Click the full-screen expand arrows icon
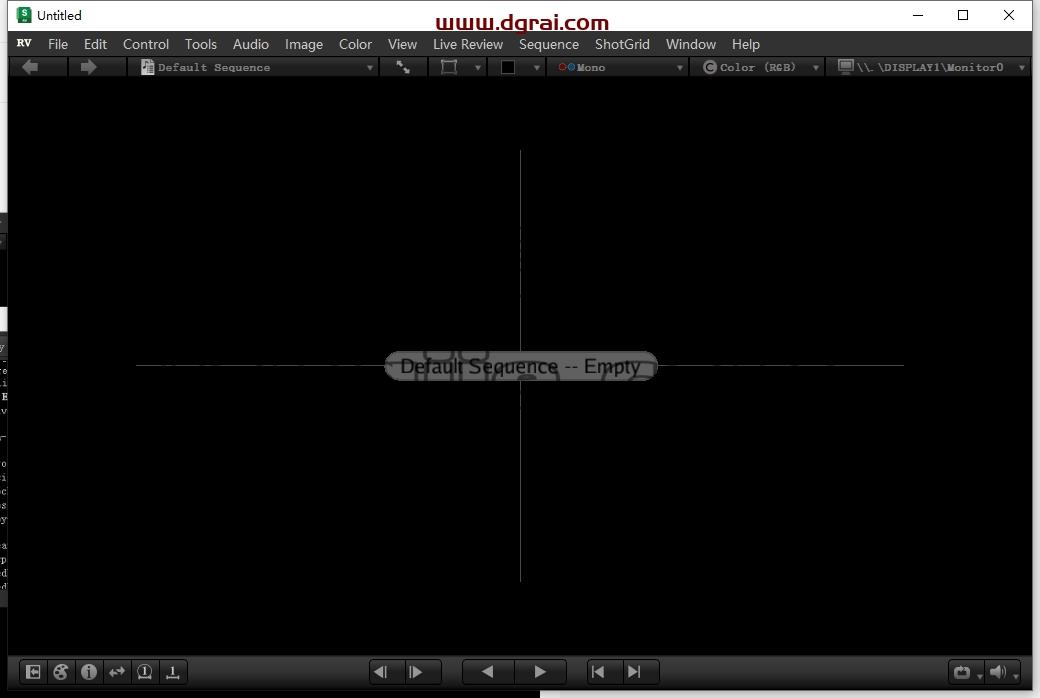The height and width of the screenshot is (698, 1040). 403,67
